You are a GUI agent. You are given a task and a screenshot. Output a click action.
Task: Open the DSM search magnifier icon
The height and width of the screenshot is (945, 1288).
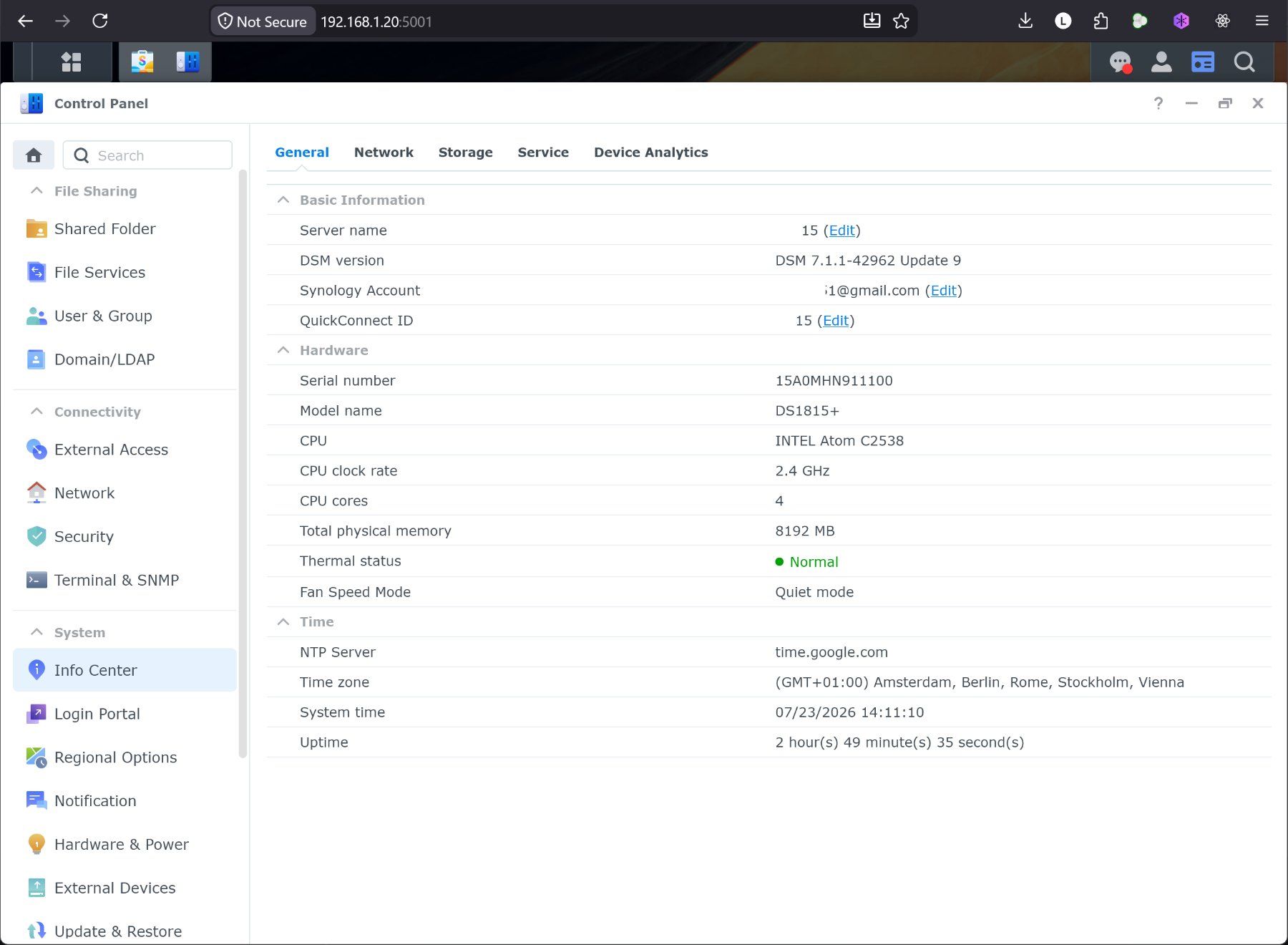click(x=1244, y=62)
